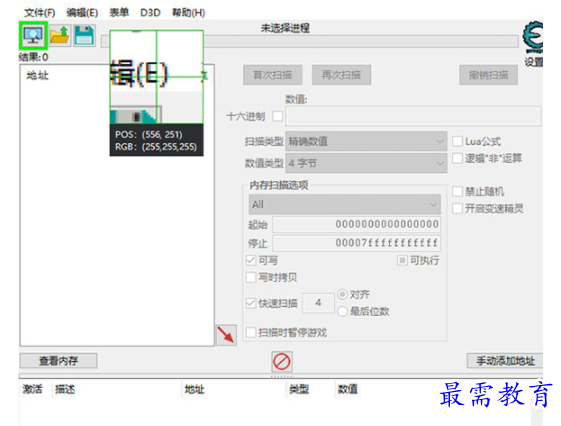Image resolution: width=561 pixels, height=426 pixels.
Task: Save the table with the floppy disk icon
Action: tap(84, 35)
